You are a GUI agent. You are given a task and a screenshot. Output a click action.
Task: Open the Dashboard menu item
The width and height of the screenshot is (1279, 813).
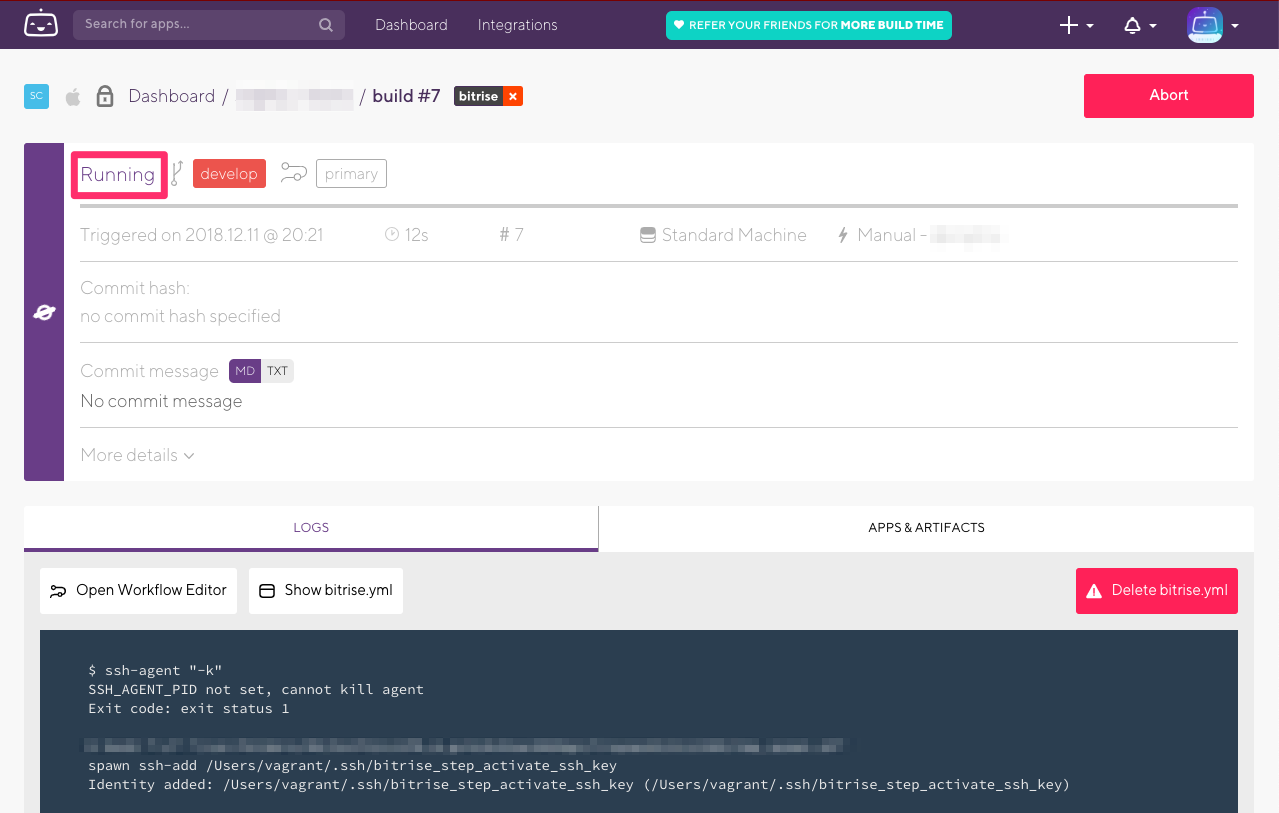coord(411,25)
